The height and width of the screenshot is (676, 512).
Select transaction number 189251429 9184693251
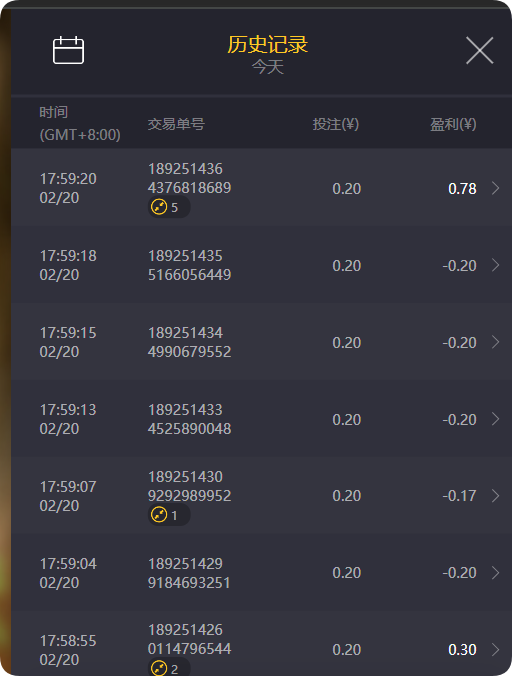pyautogui.click(x=189, y=573)
